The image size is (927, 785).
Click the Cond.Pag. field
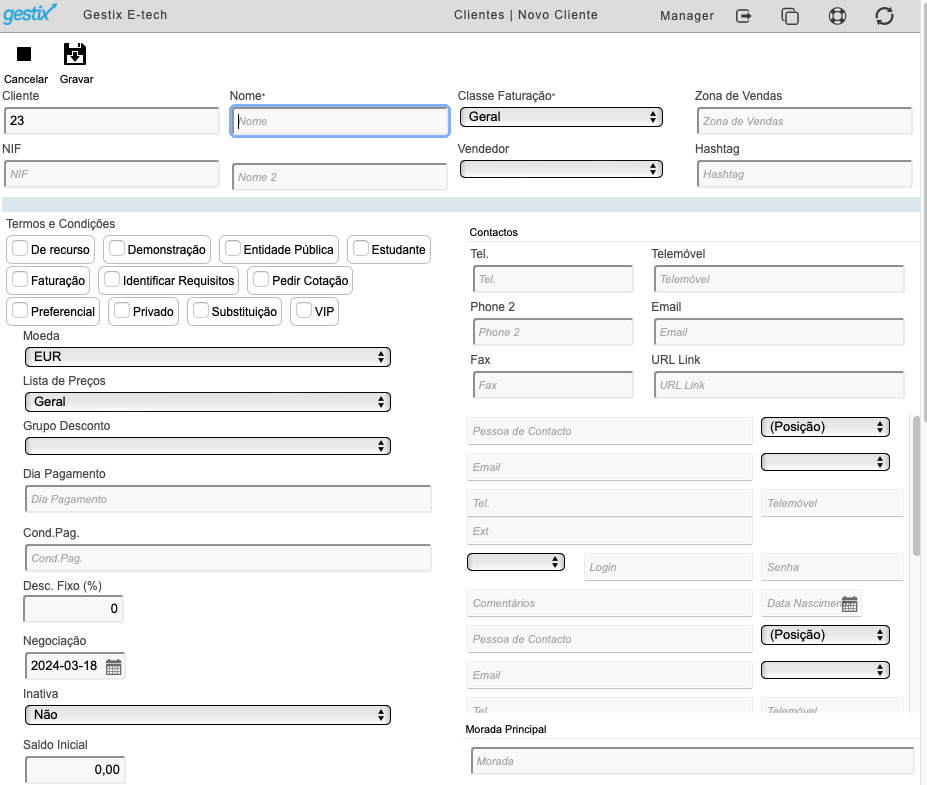pyautogui.click(x=228, y=558)
